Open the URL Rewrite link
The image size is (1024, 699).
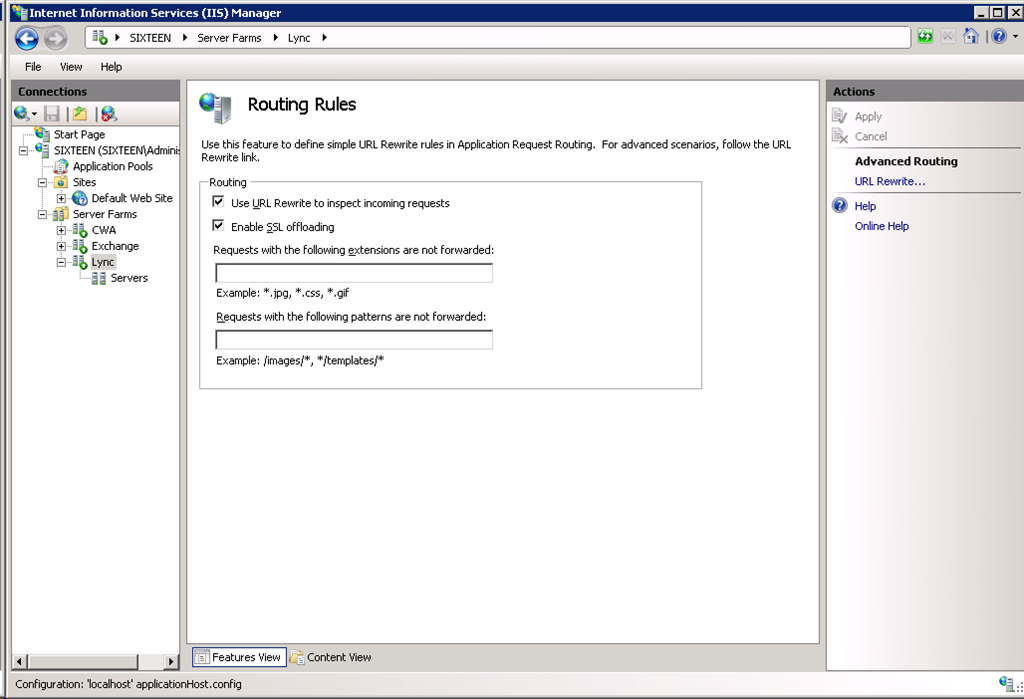point(889,182)
